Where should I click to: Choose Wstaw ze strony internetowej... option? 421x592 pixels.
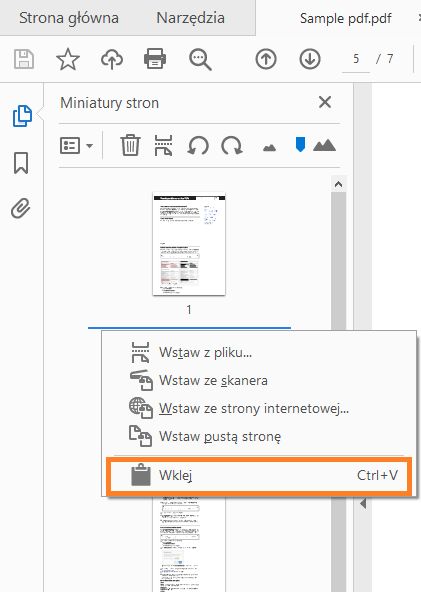coord(259,409)
